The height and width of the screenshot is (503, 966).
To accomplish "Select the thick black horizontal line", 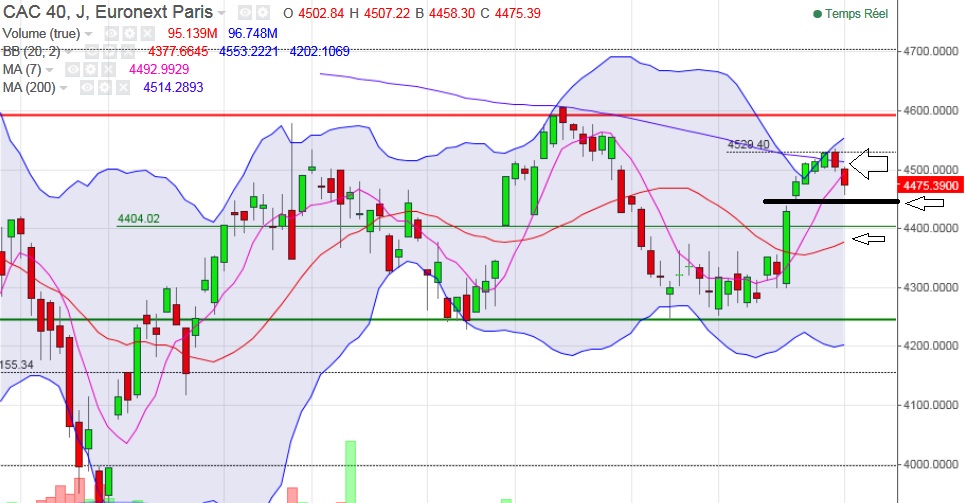I will [x=831, y=202].
